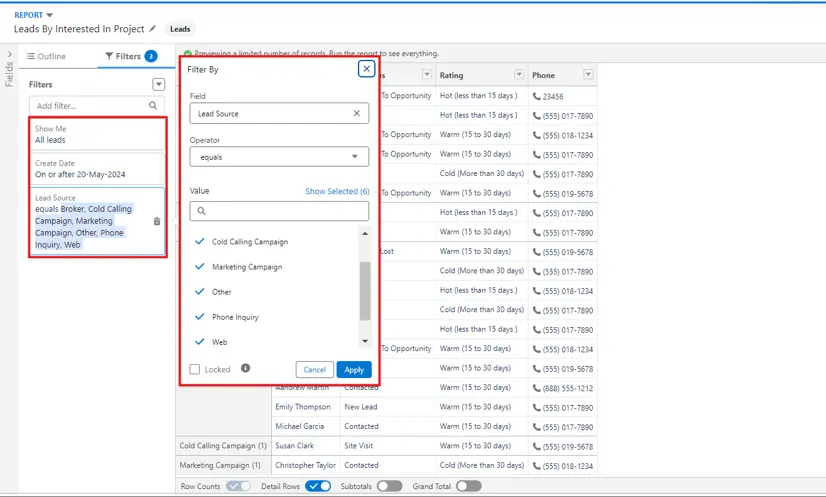Click the Show Selected (6) link
Viewport: 826px width, 497px height.
tap(337, 191)
